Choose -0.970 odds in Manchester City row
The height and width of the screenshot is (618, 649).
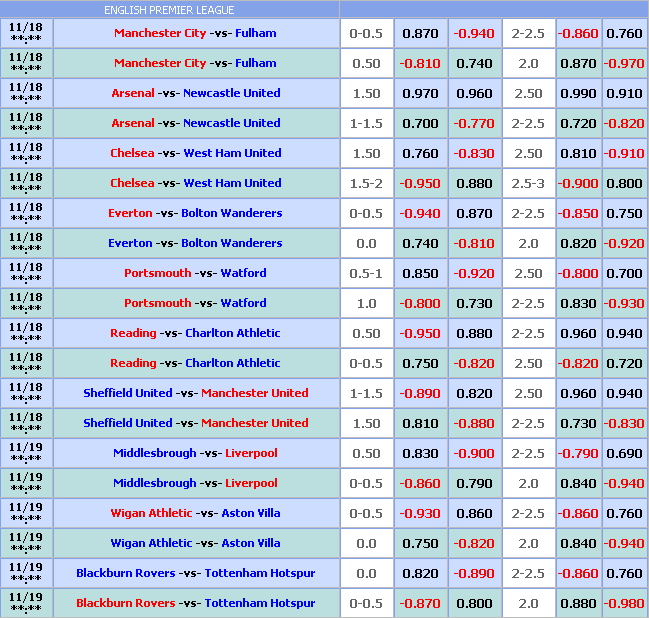[624, 63]
